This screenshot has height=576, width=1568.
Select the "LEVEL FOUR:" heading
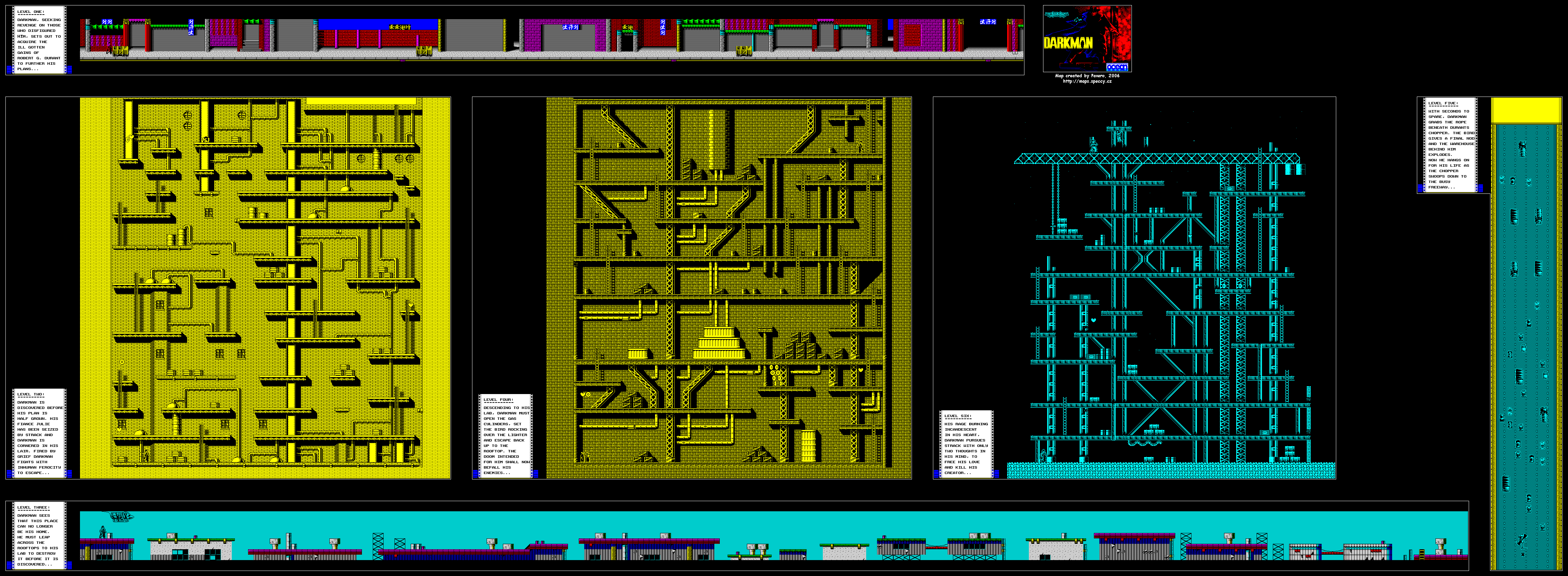(498, 400)
